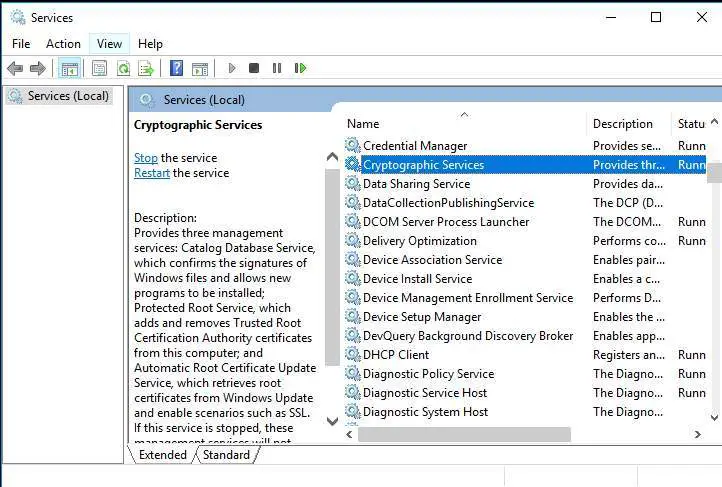Click the Refresh toolbar icon
Image resolution: width=722 pixels, height=487 pixels.
point(123,69)
